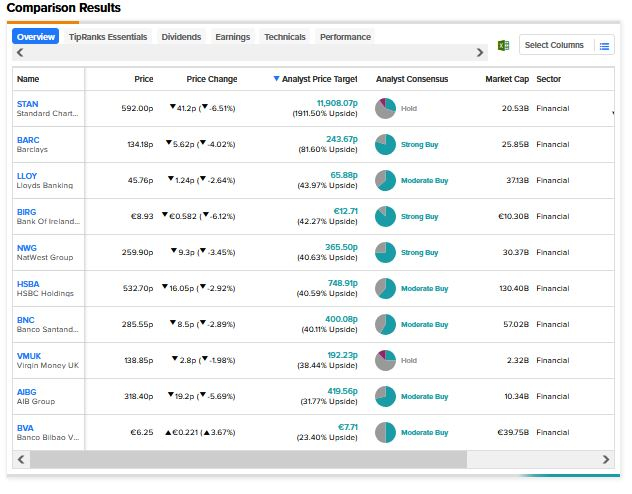632x494 pixels.
Task: Click STAN price 592.00p
Action: pos(137,108)
